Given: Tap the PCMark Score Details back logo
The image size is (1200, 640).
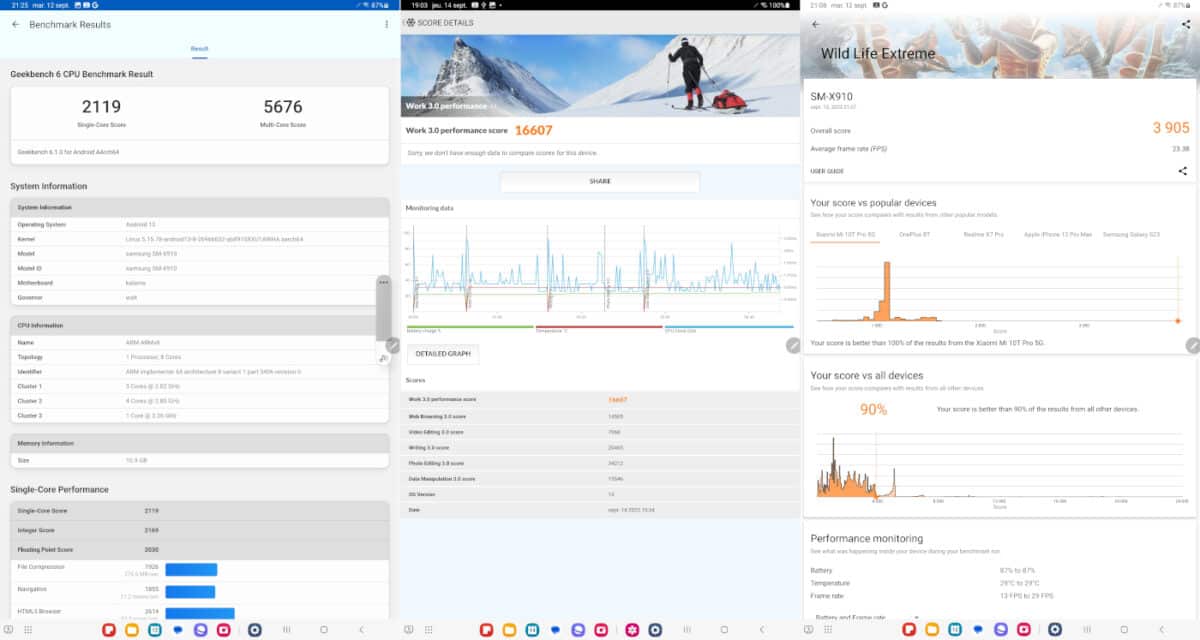Looking at the screenshot, I should point(410,23).
